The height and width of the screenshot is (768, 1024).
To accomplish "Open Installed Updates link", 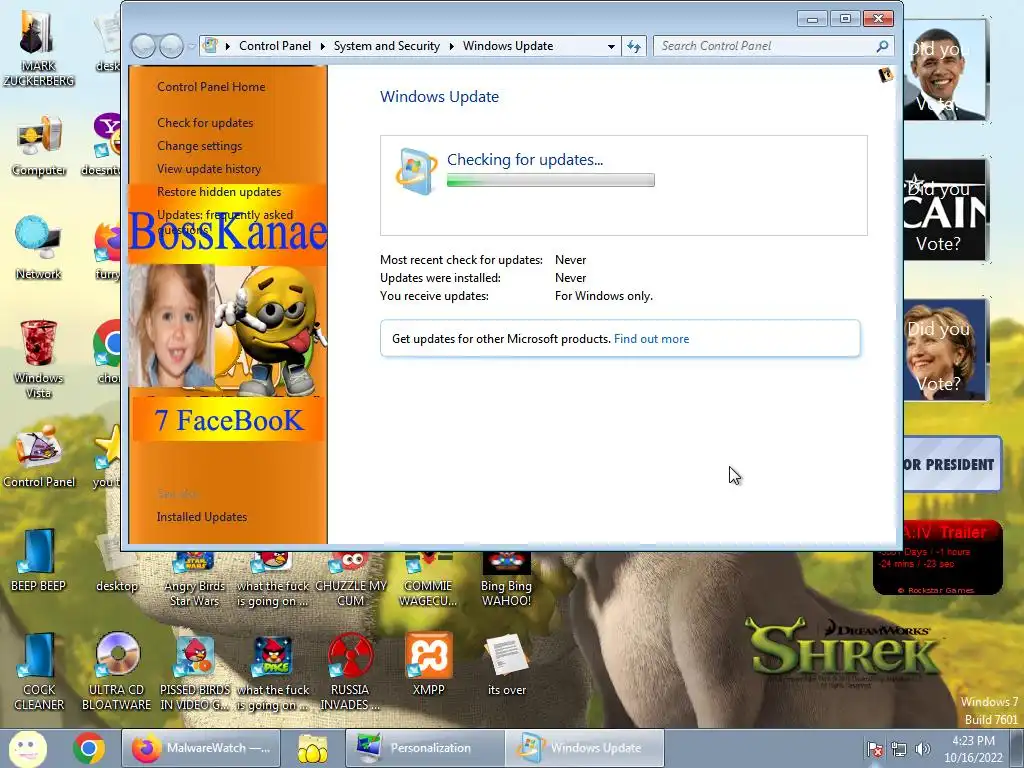I will 202,517.
